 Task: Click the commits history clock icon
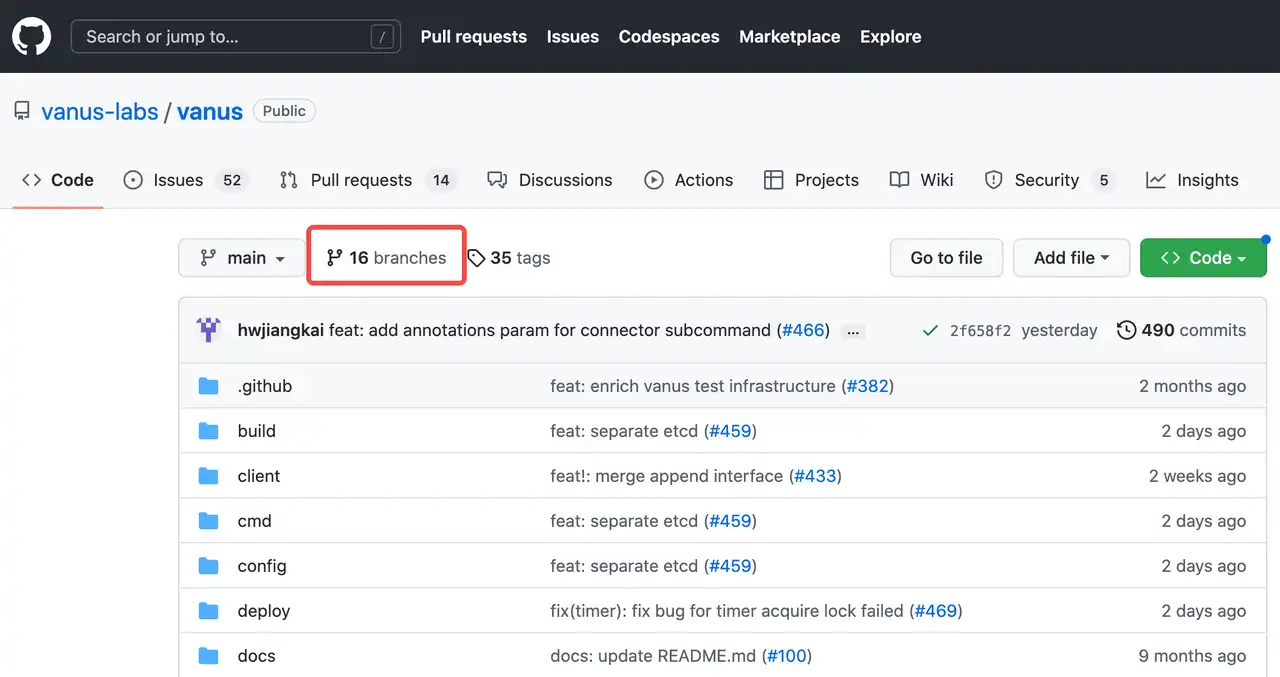pos(1126,330)
